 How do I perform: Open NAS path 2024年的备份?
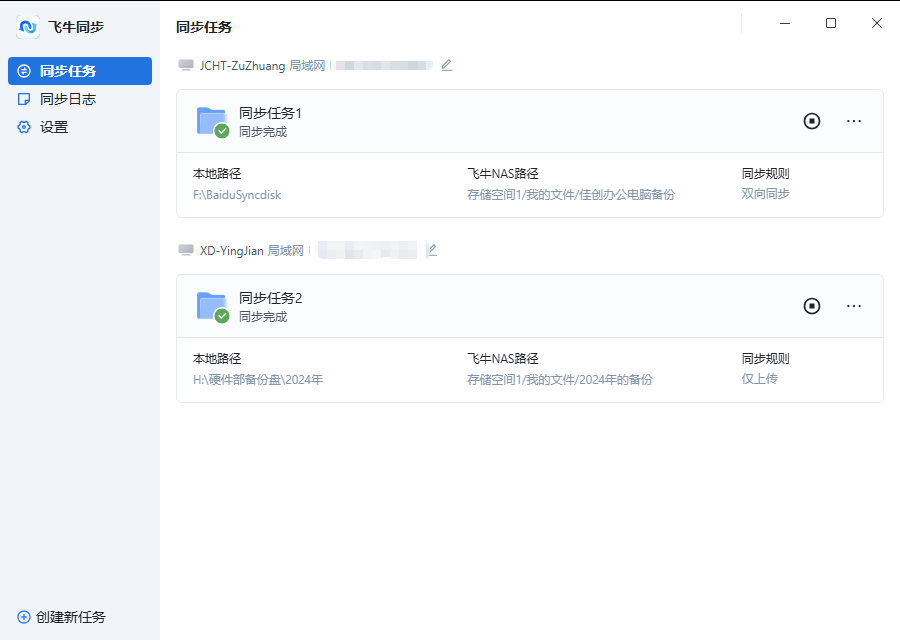point(560,380)
